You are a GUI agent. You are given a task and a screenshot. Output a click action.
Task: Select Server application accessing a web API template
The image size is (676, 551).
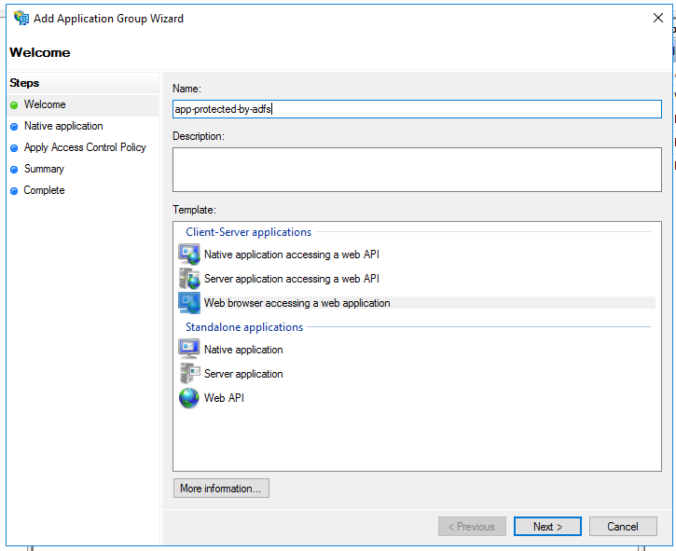click(x=292, y=279)
